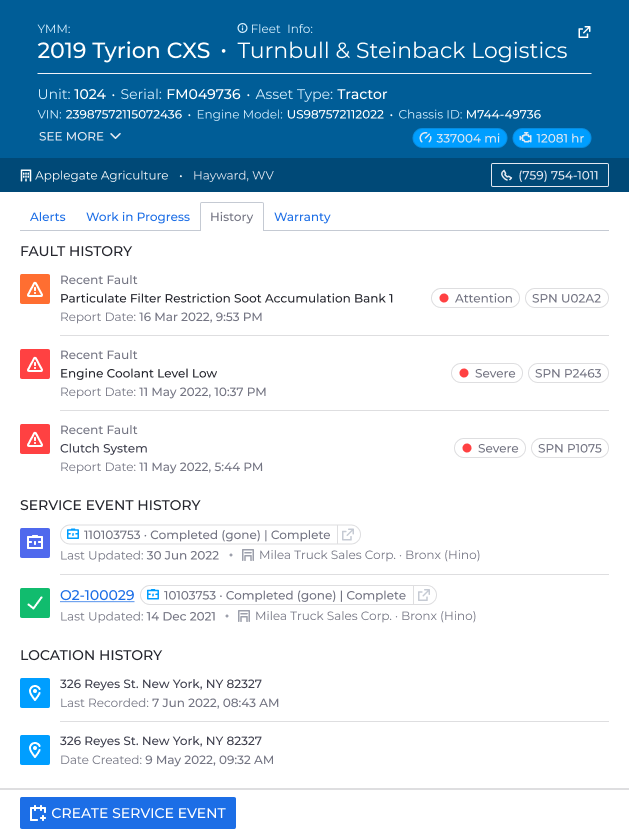Image resolution: width=639 pixels, height=836 pixels.
Task: Open the O2-100029 link
Action: (97, 595)
